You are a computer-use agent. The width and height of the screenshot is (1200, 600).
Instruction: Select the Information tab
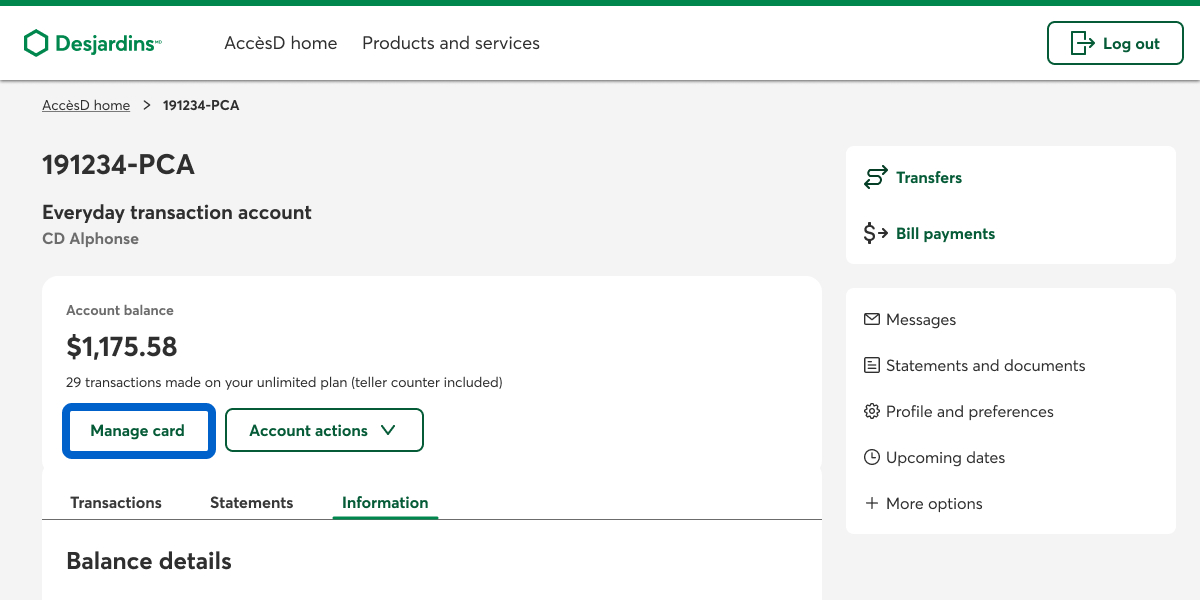(x=385, y=502)
